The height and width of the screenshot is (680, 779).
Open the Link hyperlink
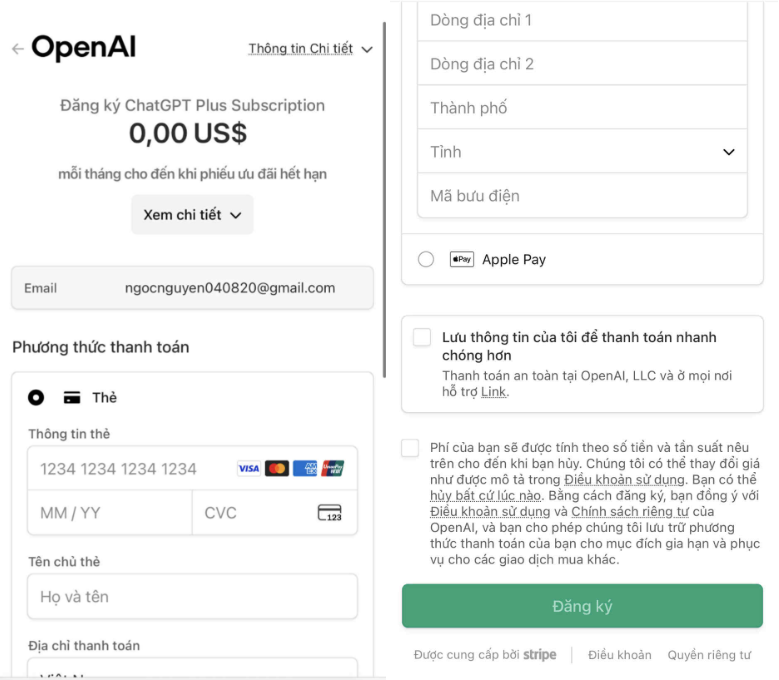(493, 392)
